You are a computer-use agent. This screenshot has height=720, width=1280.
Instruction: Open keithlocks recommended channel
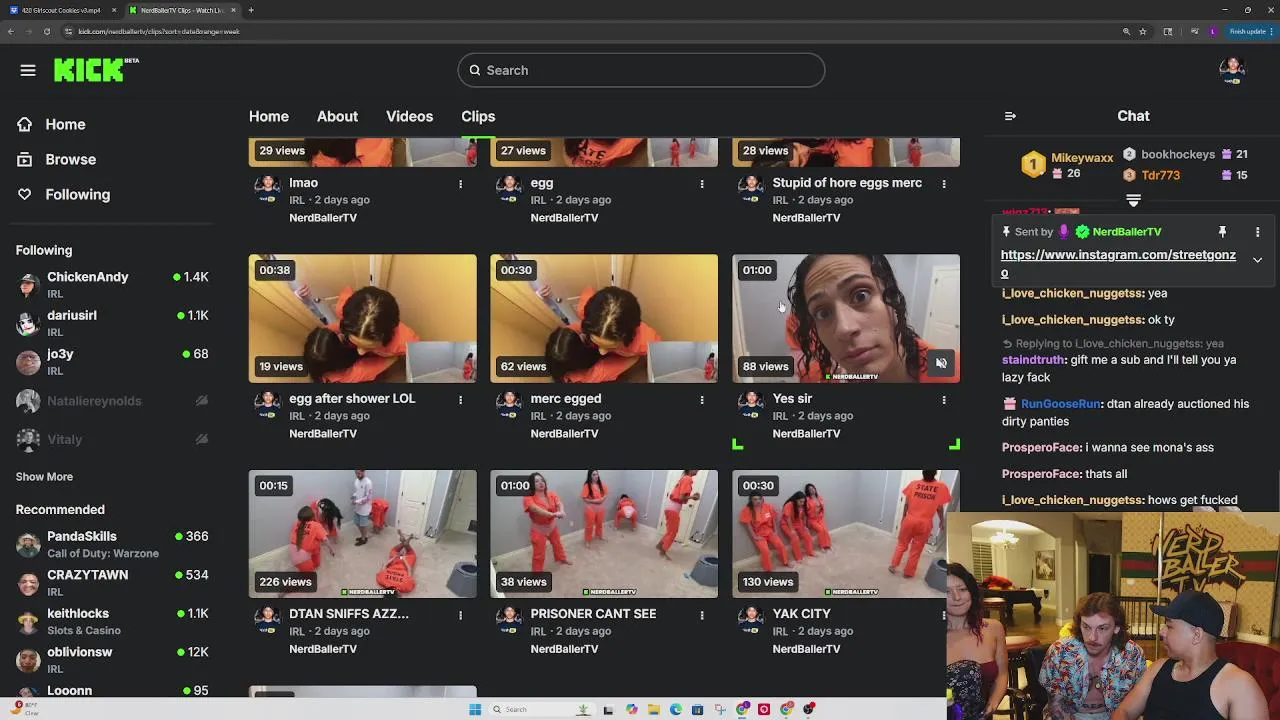pyautogui.click(x=113, y=621)
